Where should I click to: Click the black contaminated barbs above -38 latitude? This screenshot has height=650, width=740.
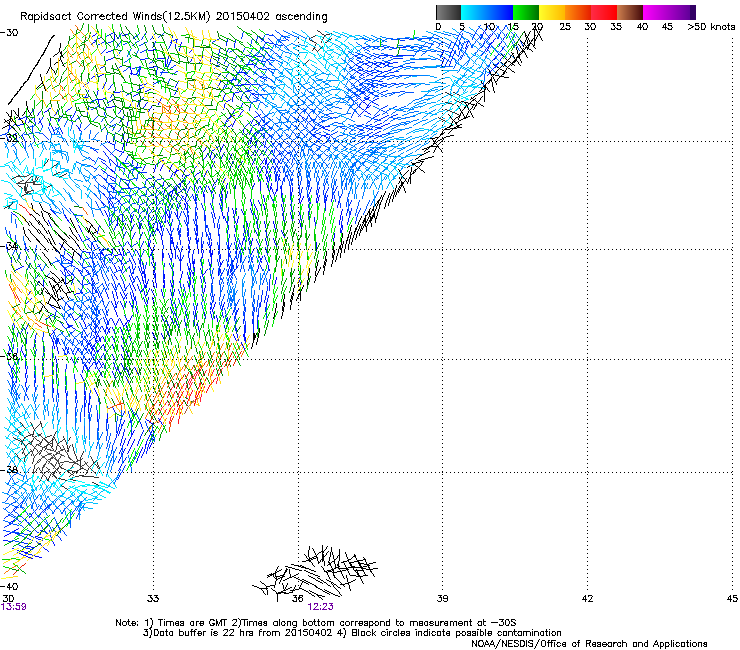57,453
